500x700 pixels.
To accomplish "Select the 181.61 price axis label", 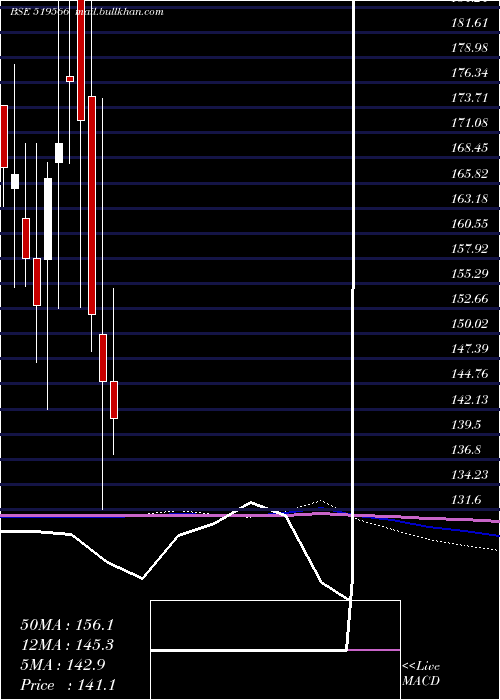I will pyautogui.click(x=470, y=23).
